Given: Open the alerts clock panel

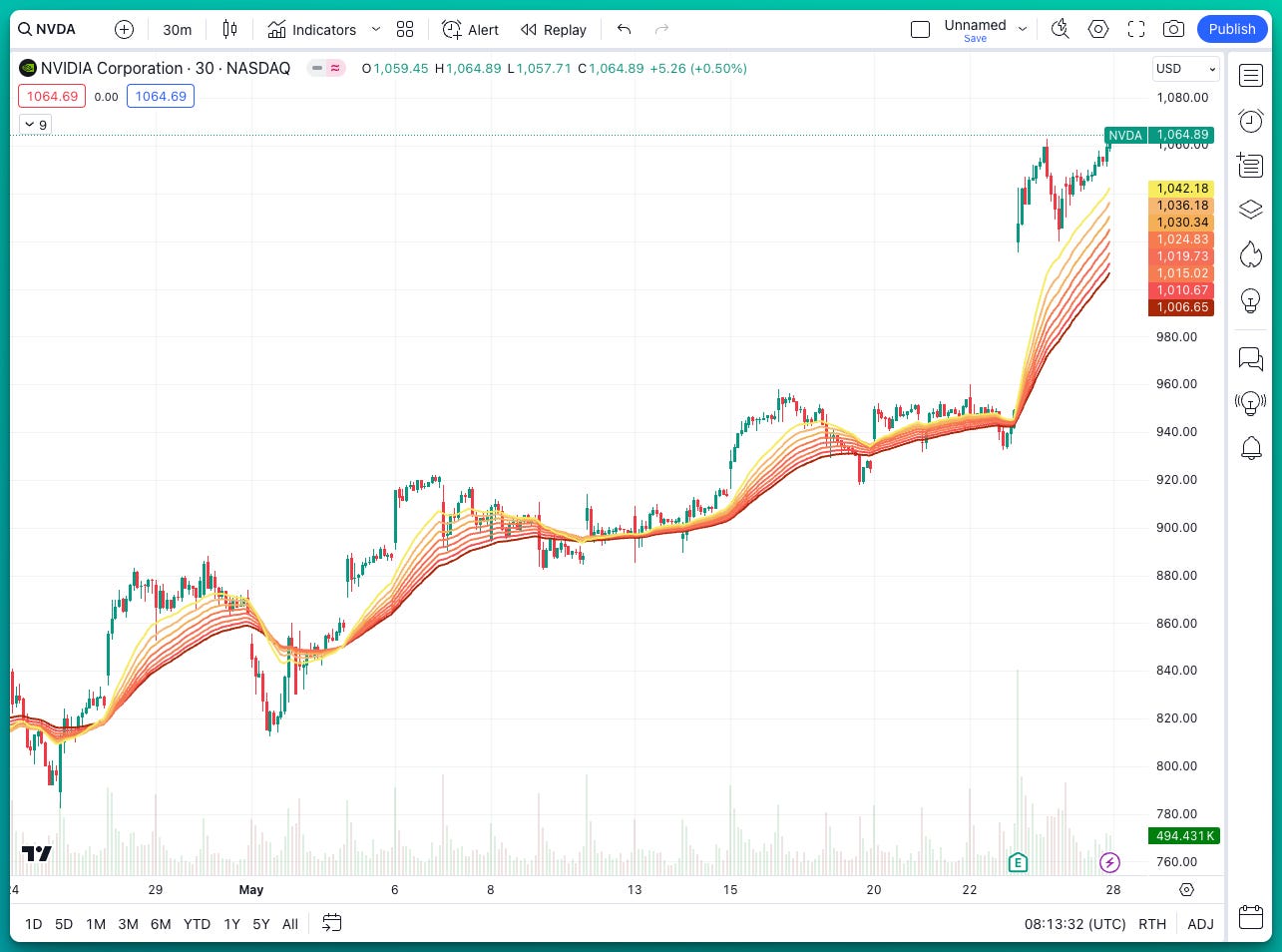Looking at the screenshot, I should coord(1251,121).
